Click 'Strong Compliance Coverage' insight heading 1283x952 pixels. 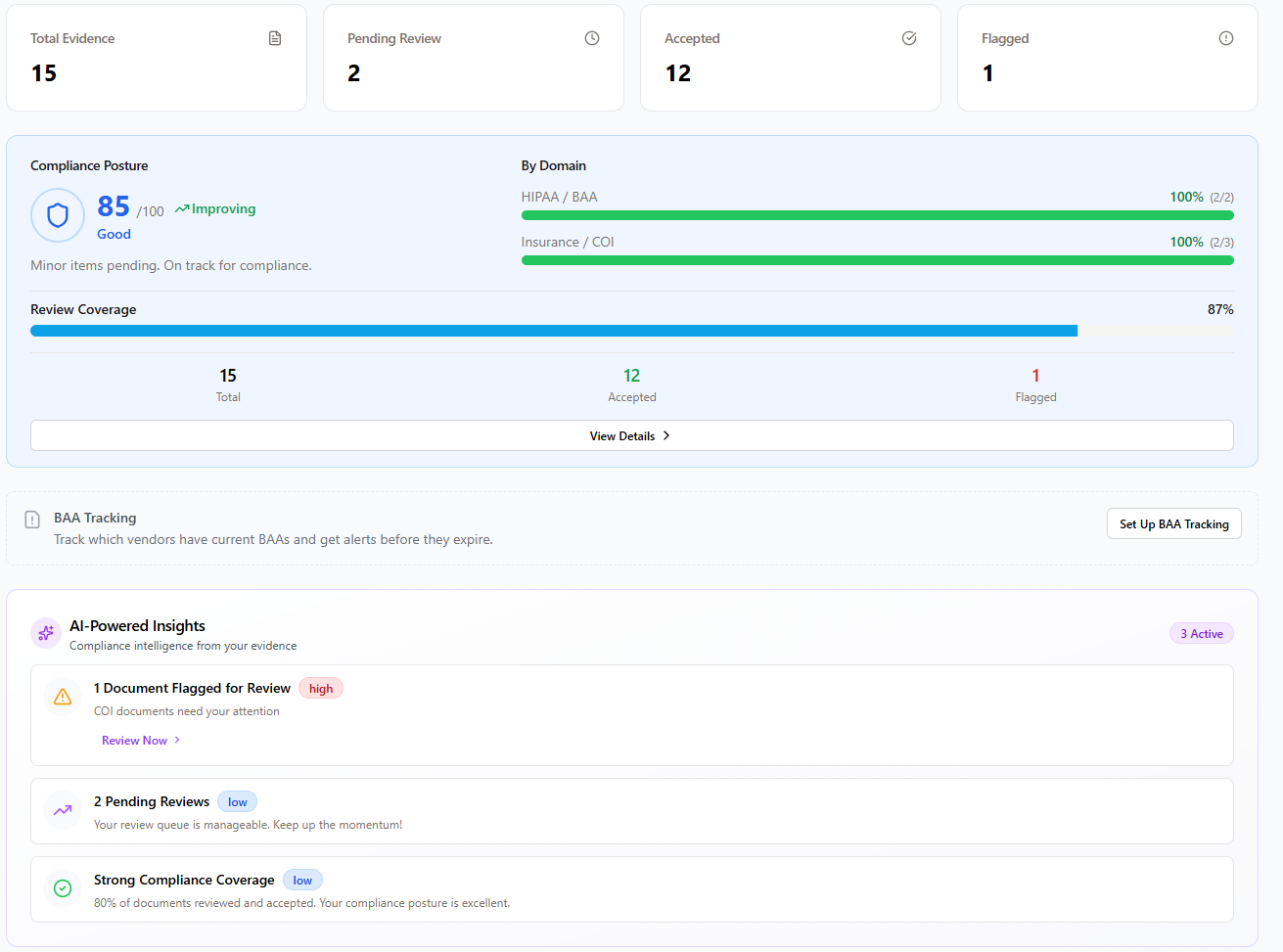pos(184,880)
